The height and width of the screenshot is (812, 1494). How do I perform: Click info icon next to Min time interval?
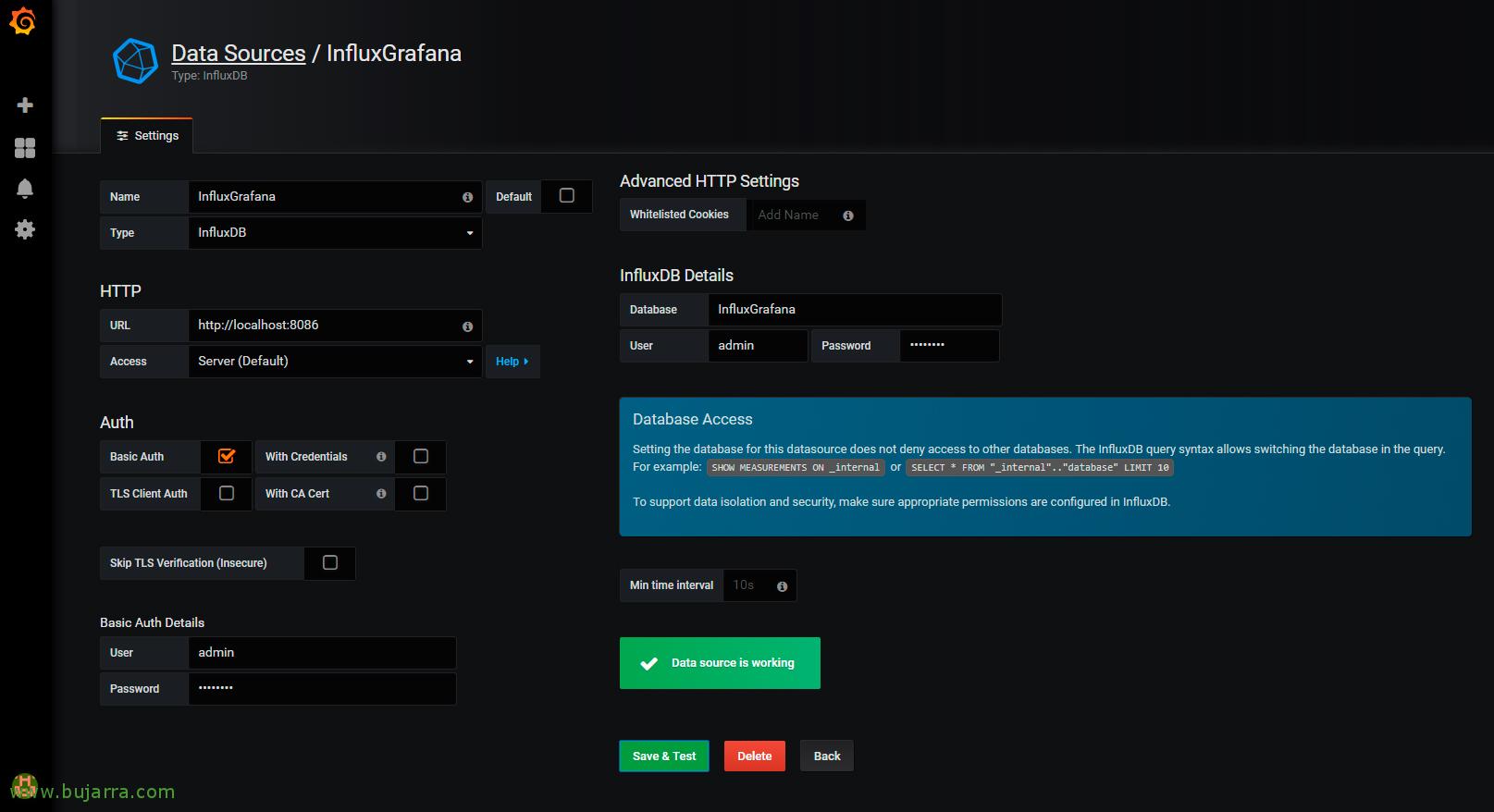(x=782, y=586)
